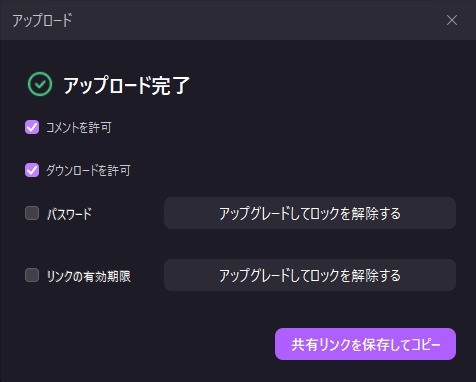This screenshot has height=382, width=476.
Task: Select the empty box left of リンクの有効期限
Action: (x=32, y=275)
